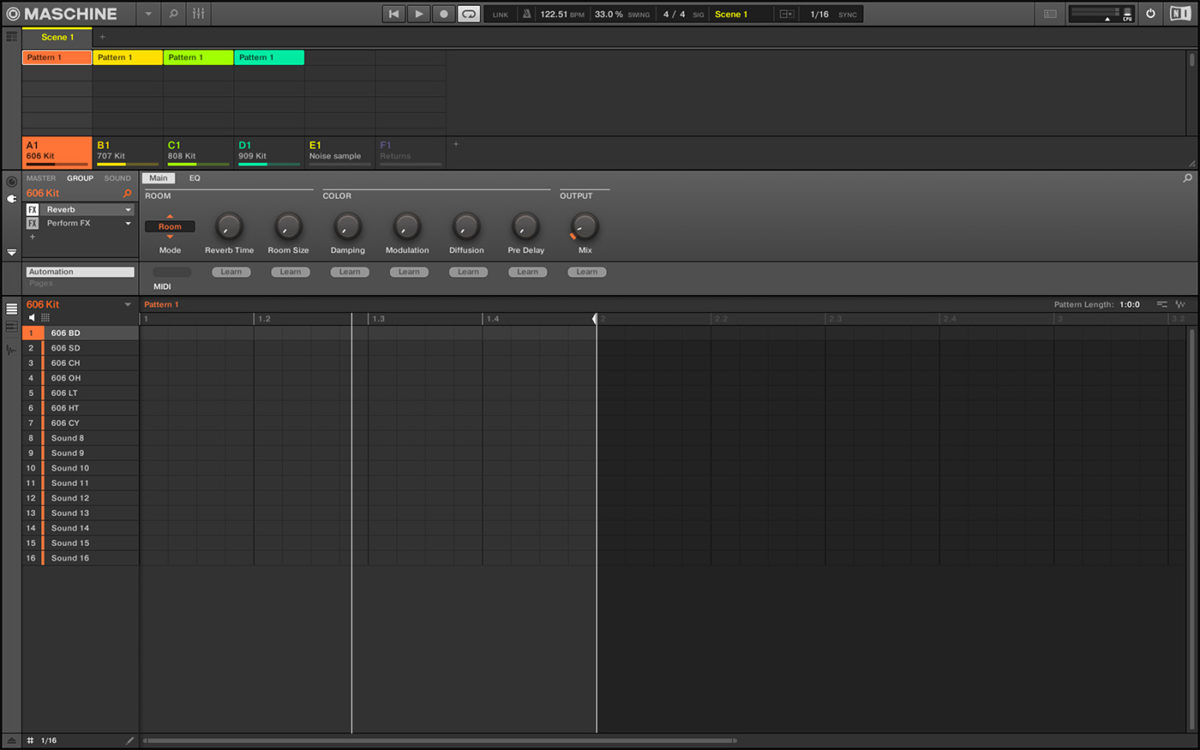This screenshot has height=750, width=1200.
Task: Open the plug-in view icon
Action: pyautogui.click(x=11, y=199)
